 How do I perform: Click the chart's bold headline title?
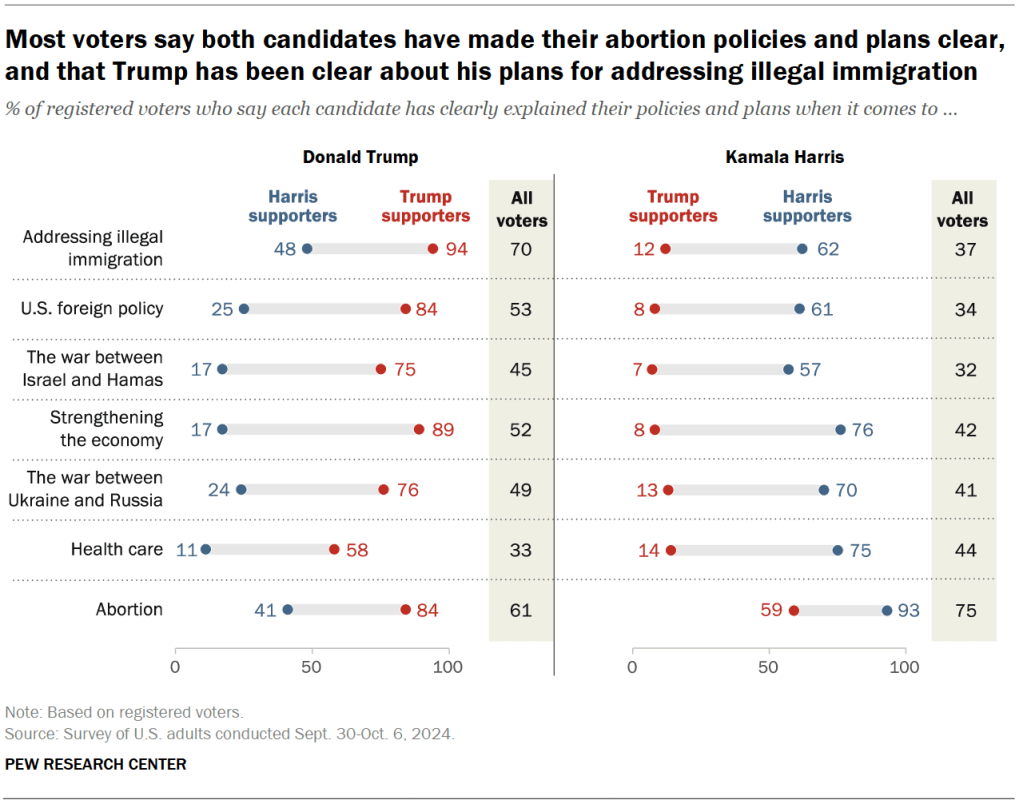point(505,56)
